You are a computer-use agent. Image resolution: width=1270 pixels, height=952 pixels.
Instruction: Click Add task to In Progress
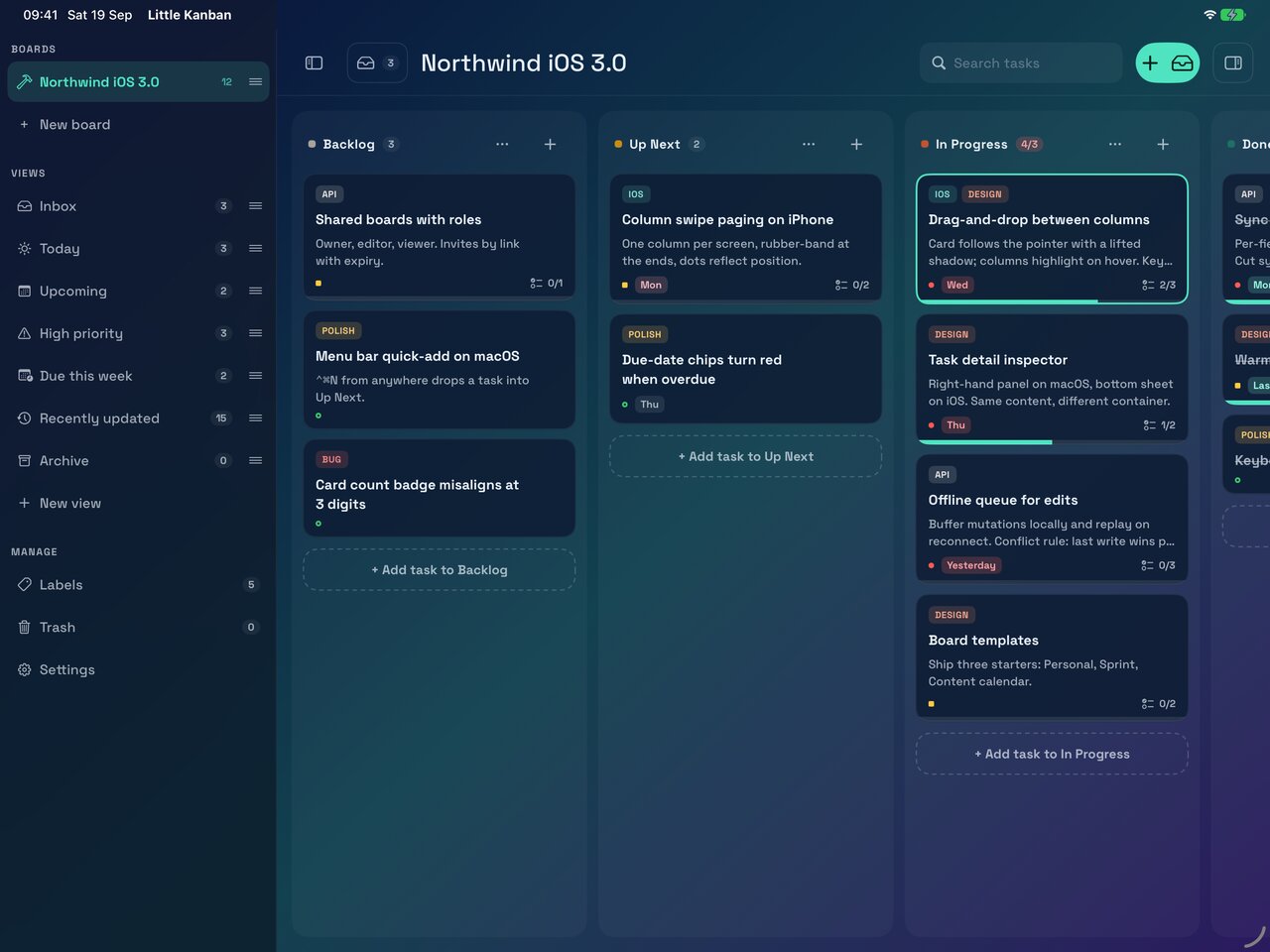[x=1053, y=755]
